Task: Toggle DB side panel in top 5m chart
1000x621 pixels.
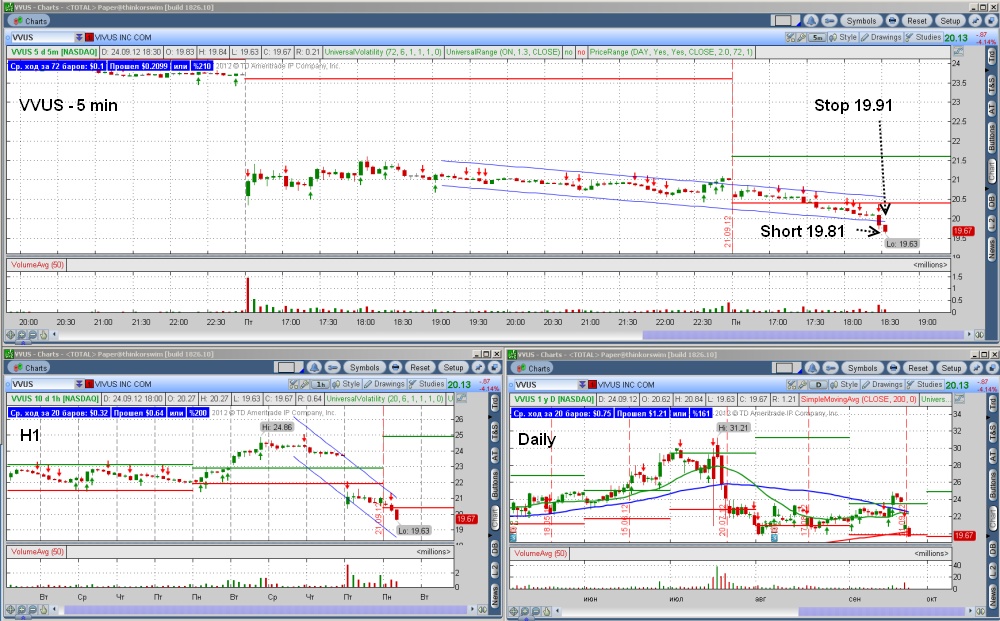Action: pyautogui.click(x=992, y=202)
